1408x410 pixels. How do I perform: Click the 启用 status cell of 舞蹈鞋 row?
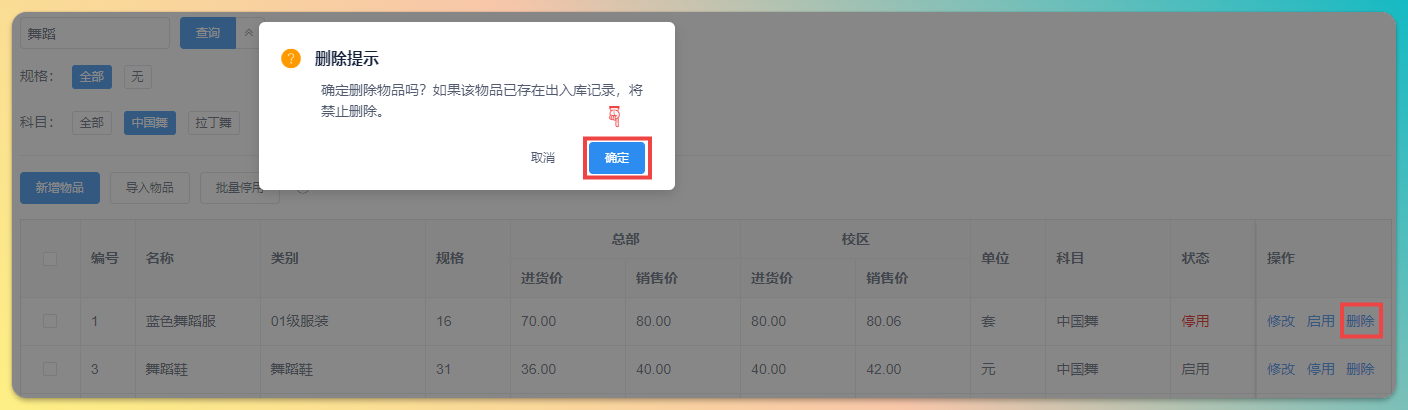(1196, 369)
